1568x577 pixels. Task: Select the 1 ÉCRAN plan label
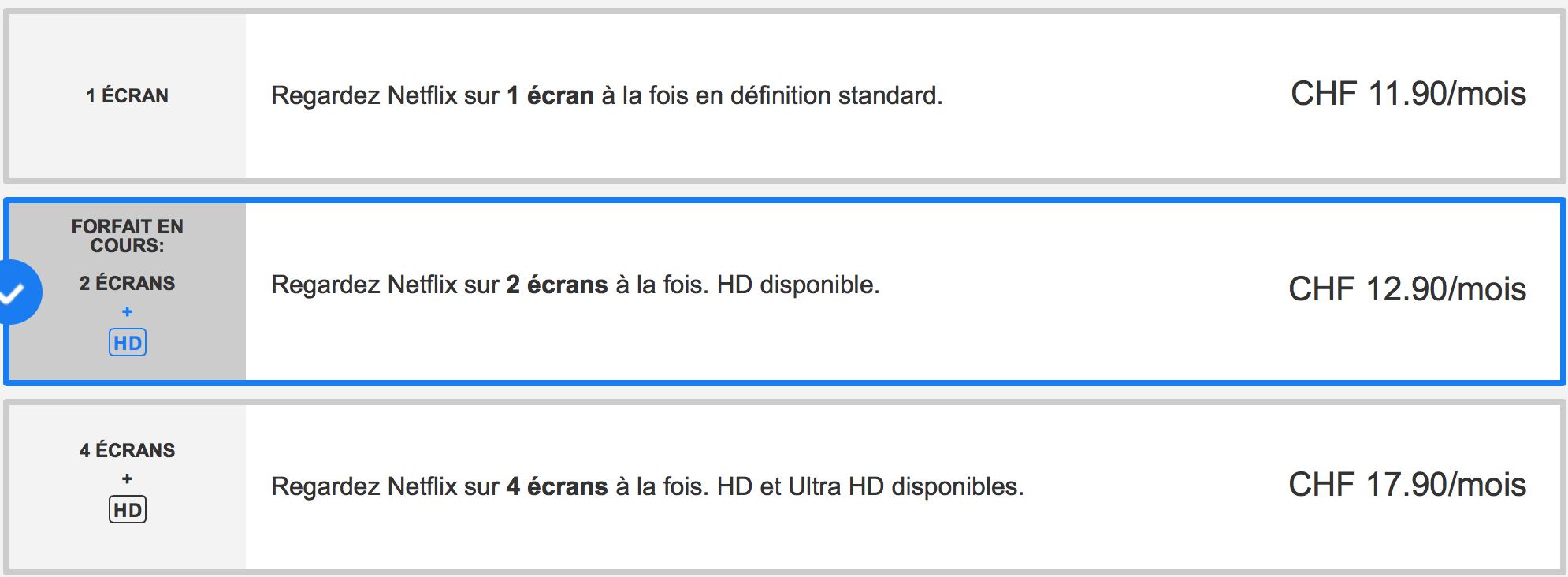pos(128,96)
